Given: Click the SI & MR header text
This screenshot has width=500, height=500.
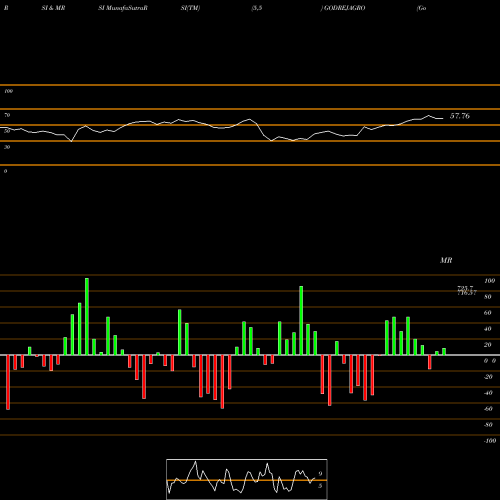Looking at the screenshot, I should click(x=53, y=8).
